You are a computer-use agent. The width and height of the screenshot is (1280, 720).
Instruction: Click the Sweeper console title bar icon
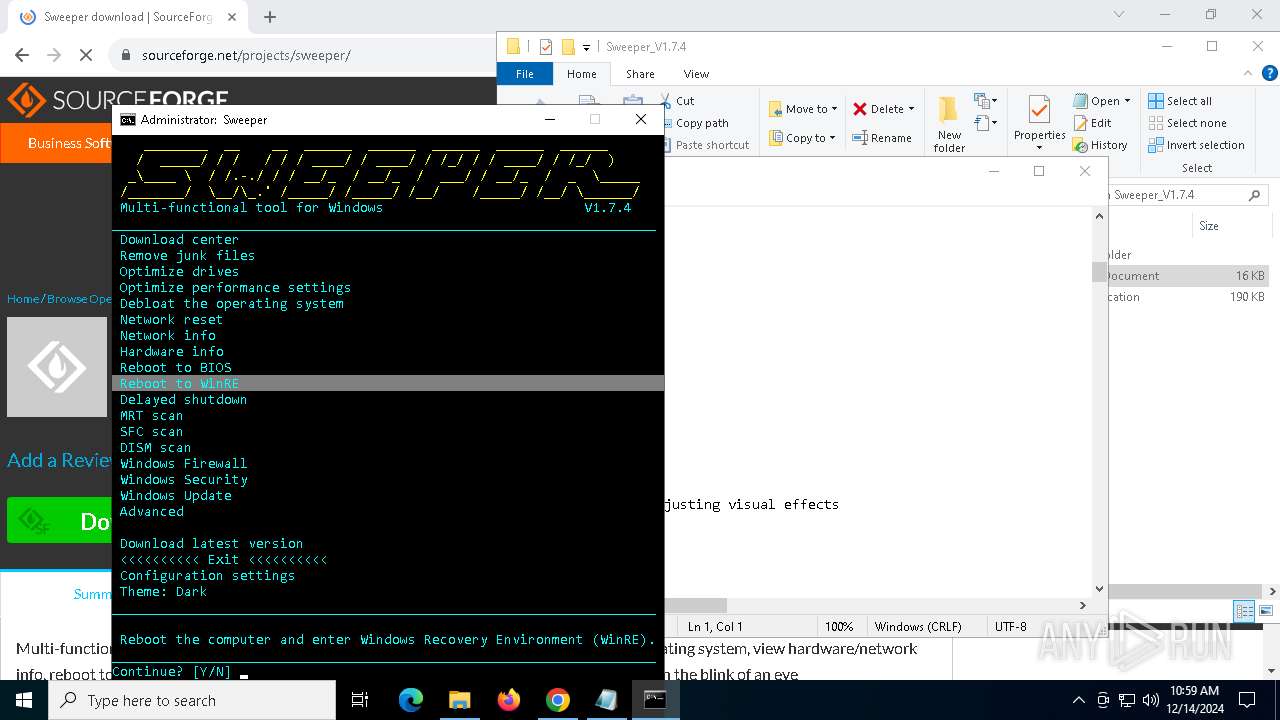tap(128, 119)
